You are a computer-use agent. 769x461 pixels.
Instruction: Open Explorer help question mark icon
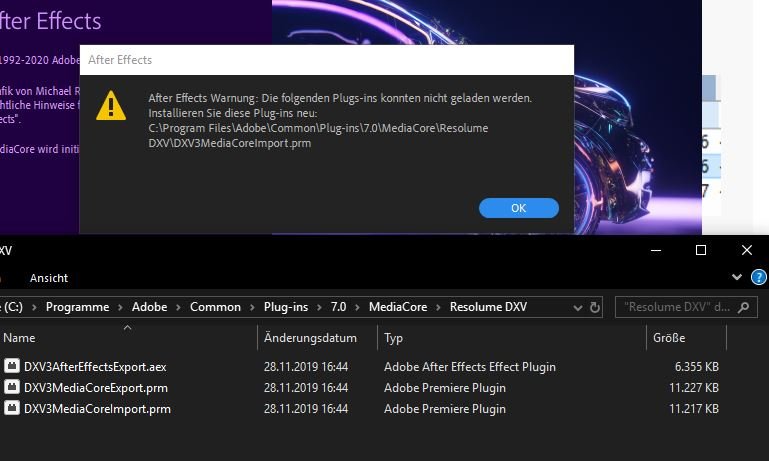pos(759,277)
